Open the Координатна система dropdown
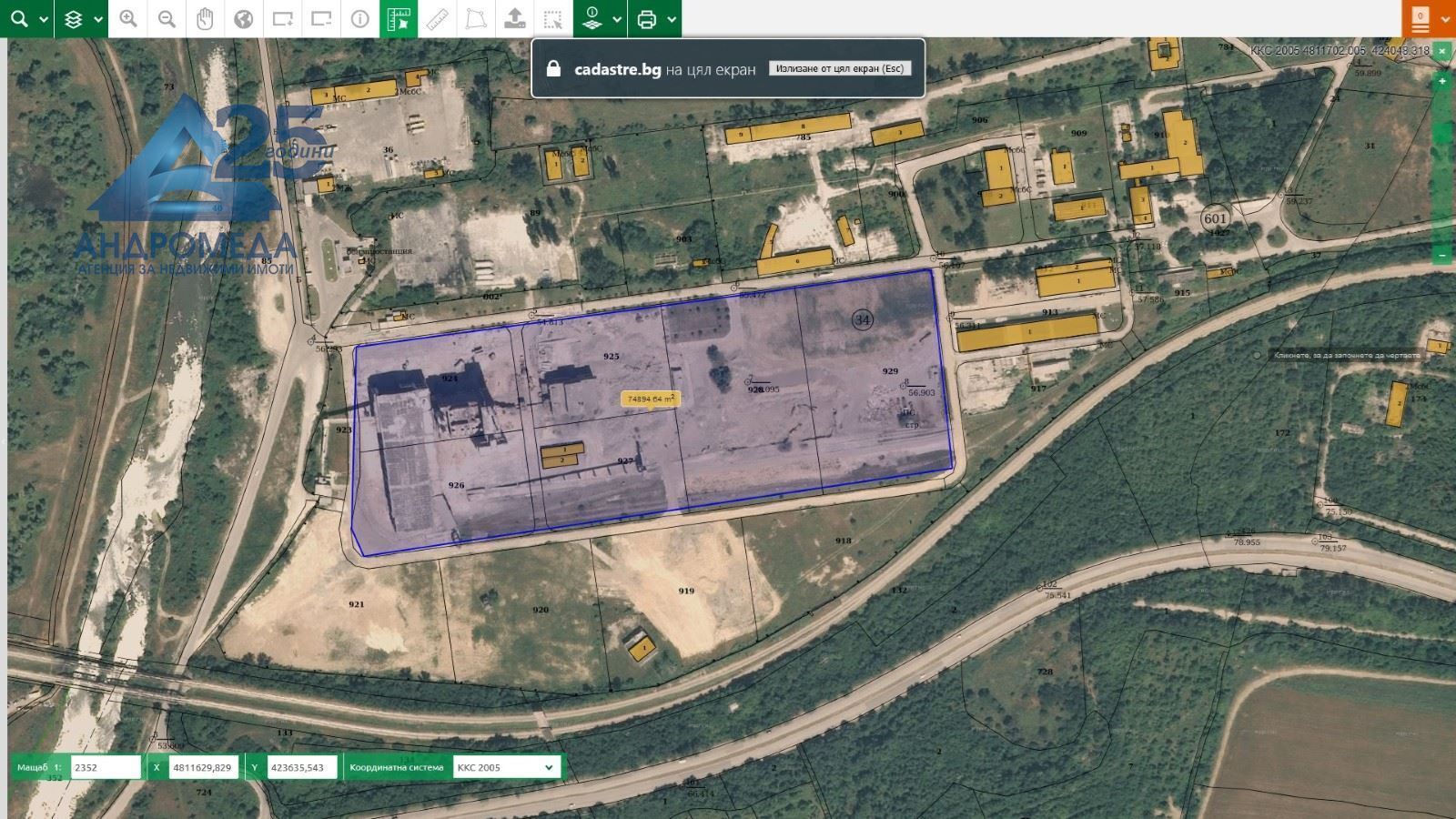This screenshot has height=819, width=1456. tap(506, 767)
